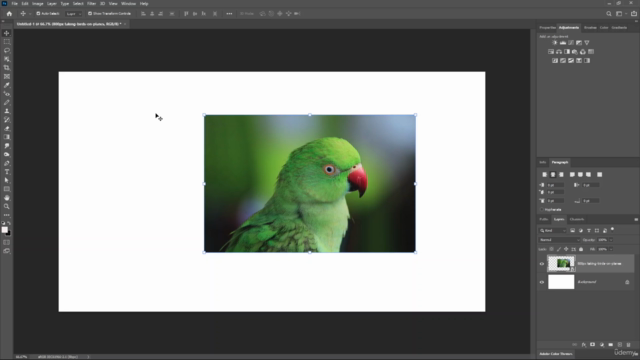Click the delete layer trash icon

tap(628, 345)
